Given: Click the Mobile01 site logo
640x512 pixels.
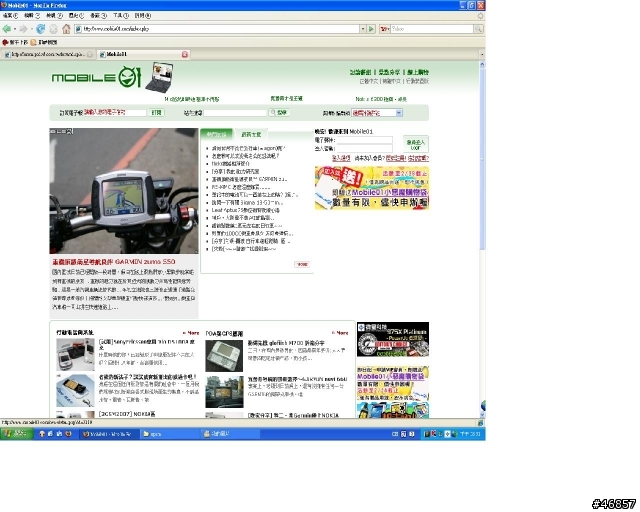Looking at the screenshot, I should click(x=96, y=77).
